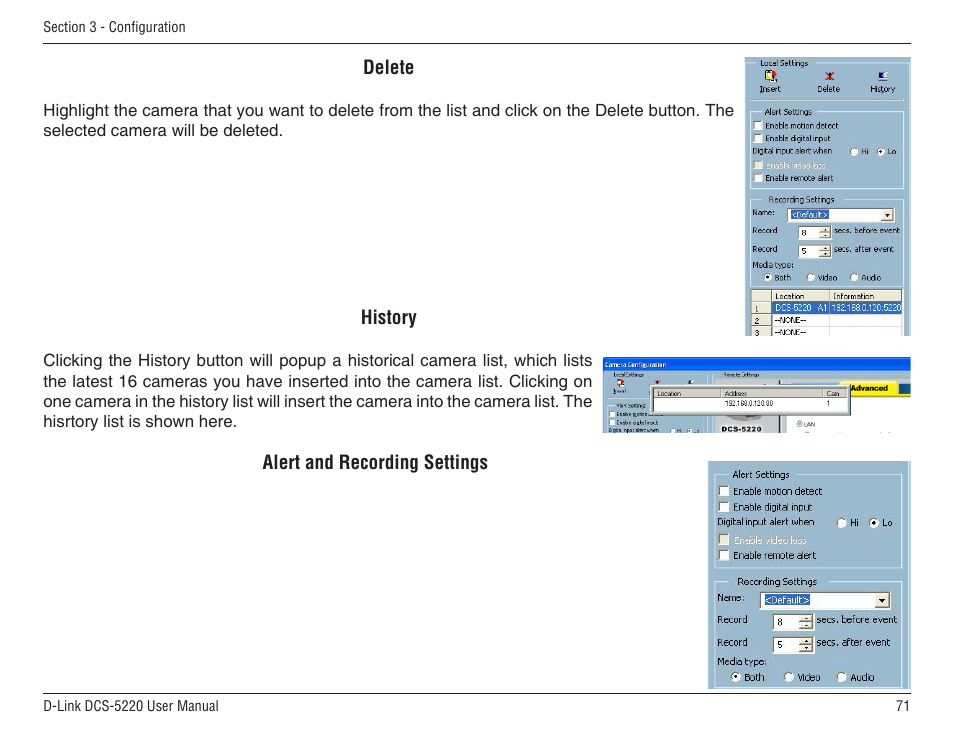Check Enable remote alert in the Local Settings panel
Viewport: 954px width, 738px height.
758,178
